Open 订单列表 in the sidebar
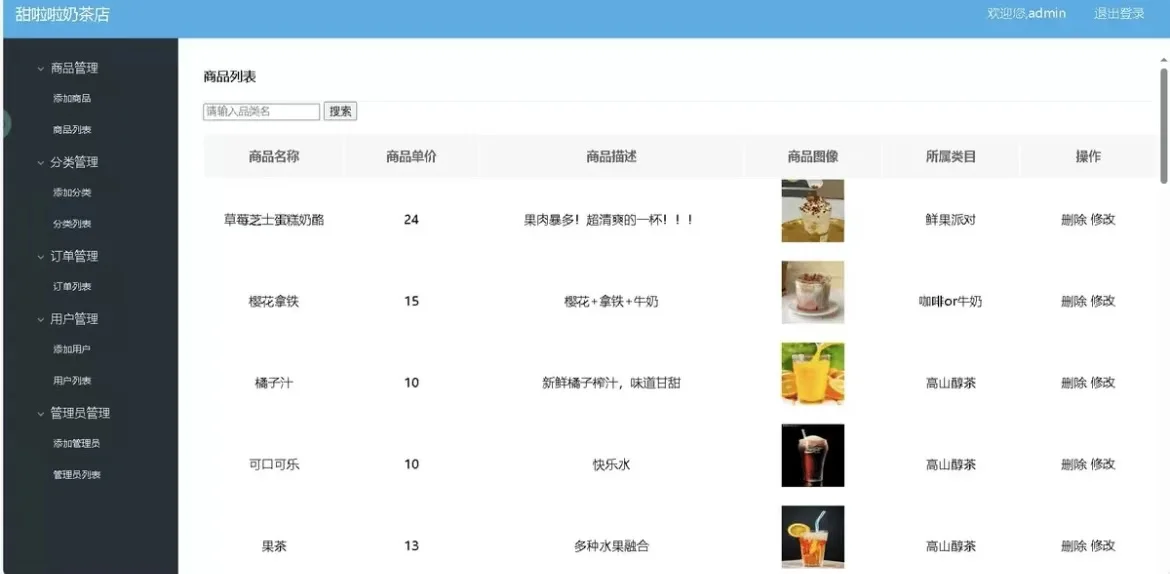 coord(72,287)
